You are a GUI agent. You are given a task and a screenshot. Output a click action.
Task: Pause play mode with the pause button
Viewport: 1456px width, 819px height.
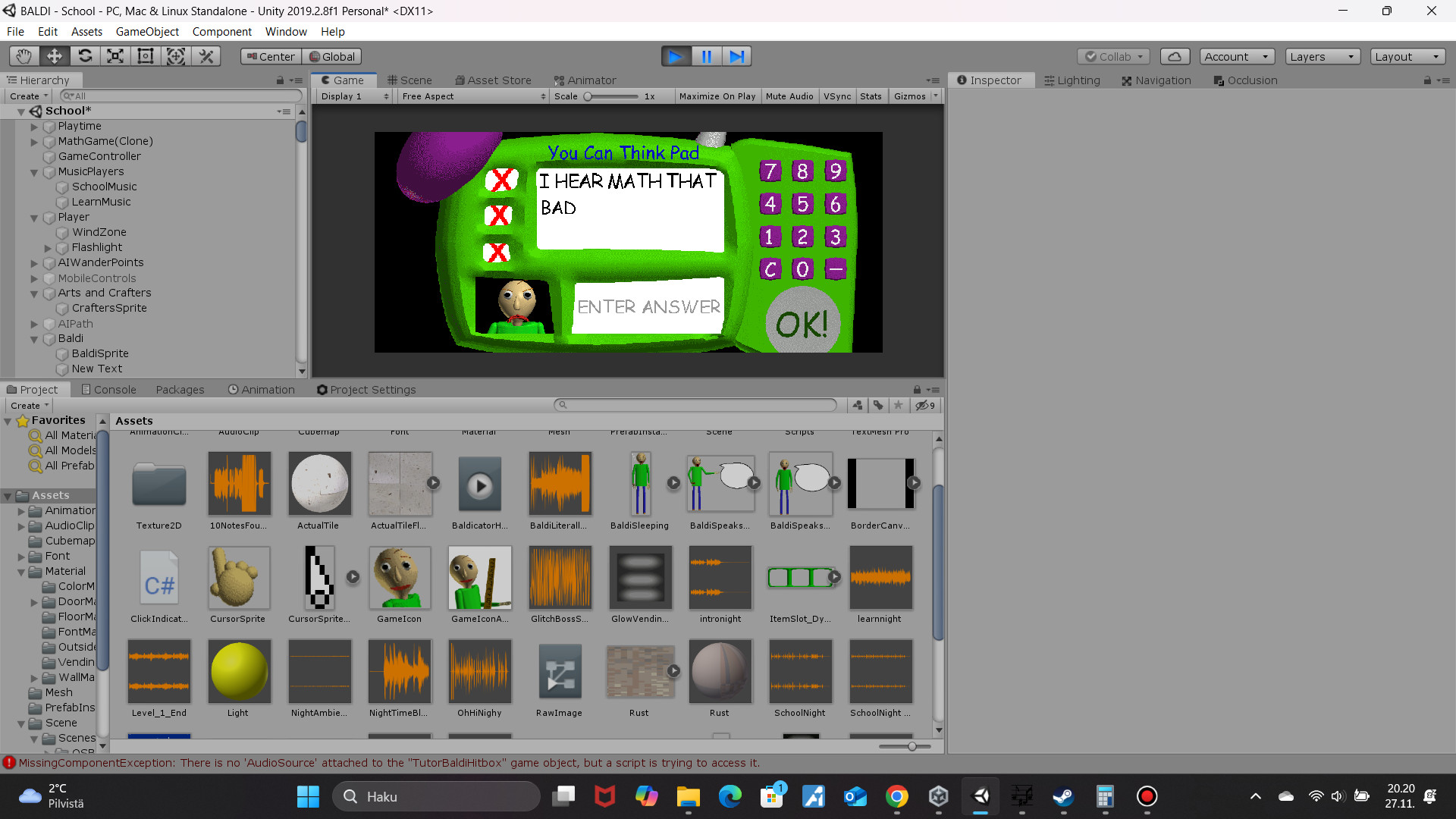(x=706, y=55)
